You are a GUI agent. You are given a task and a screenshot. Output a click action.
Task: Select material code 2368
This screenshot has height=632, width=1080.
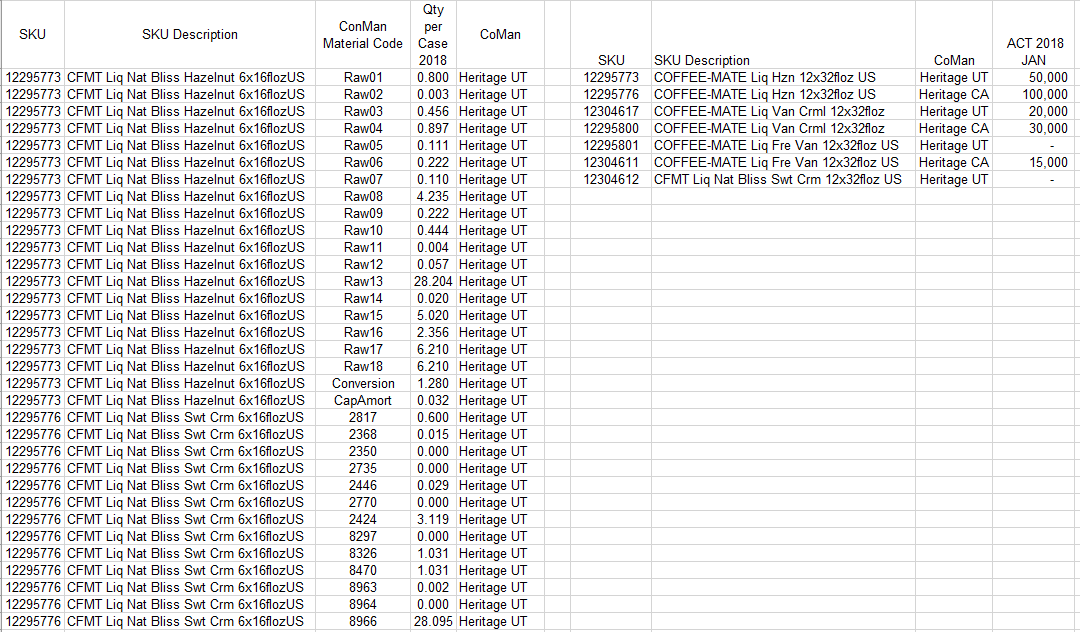pyautogui.click(x=363, y=434)
